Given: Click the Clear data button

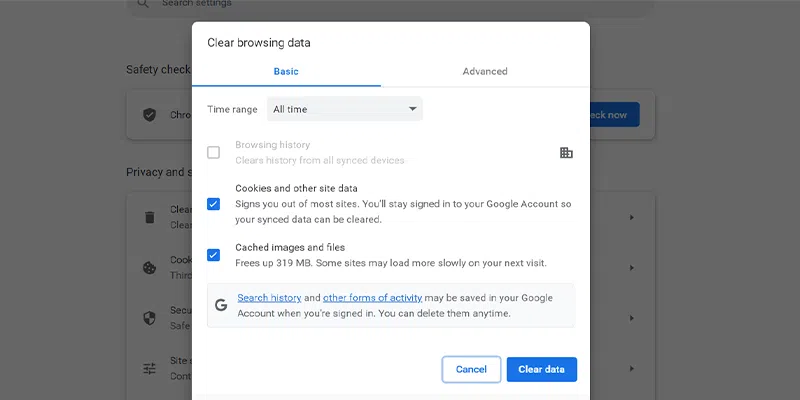Looking at the screenshot, I should pyautogui.click(x=541, y=369).
